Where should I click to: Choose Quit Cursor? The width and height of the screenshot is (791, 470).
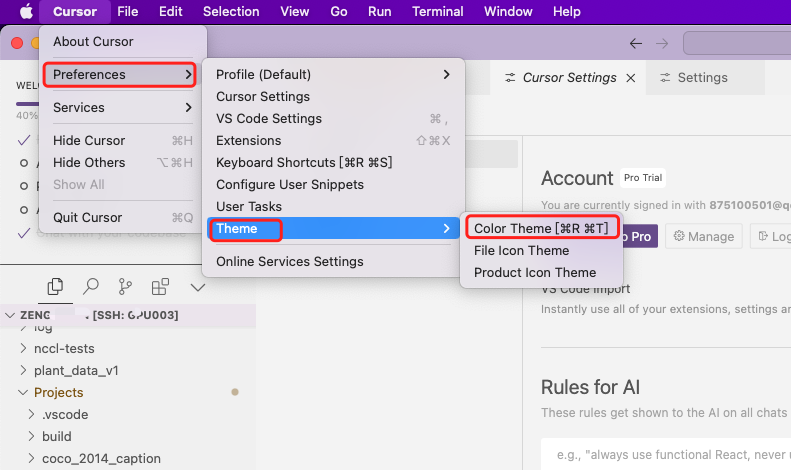(x=123, y=217)
